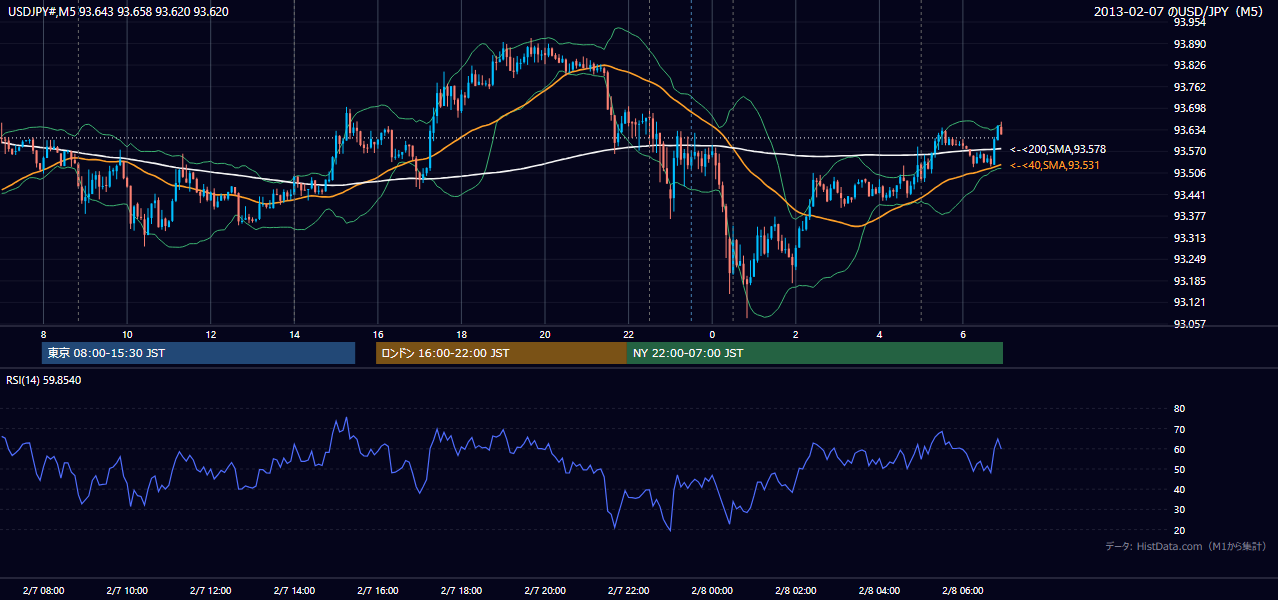Click the 2/7 16:00 time label

click(x=378, y=590)
